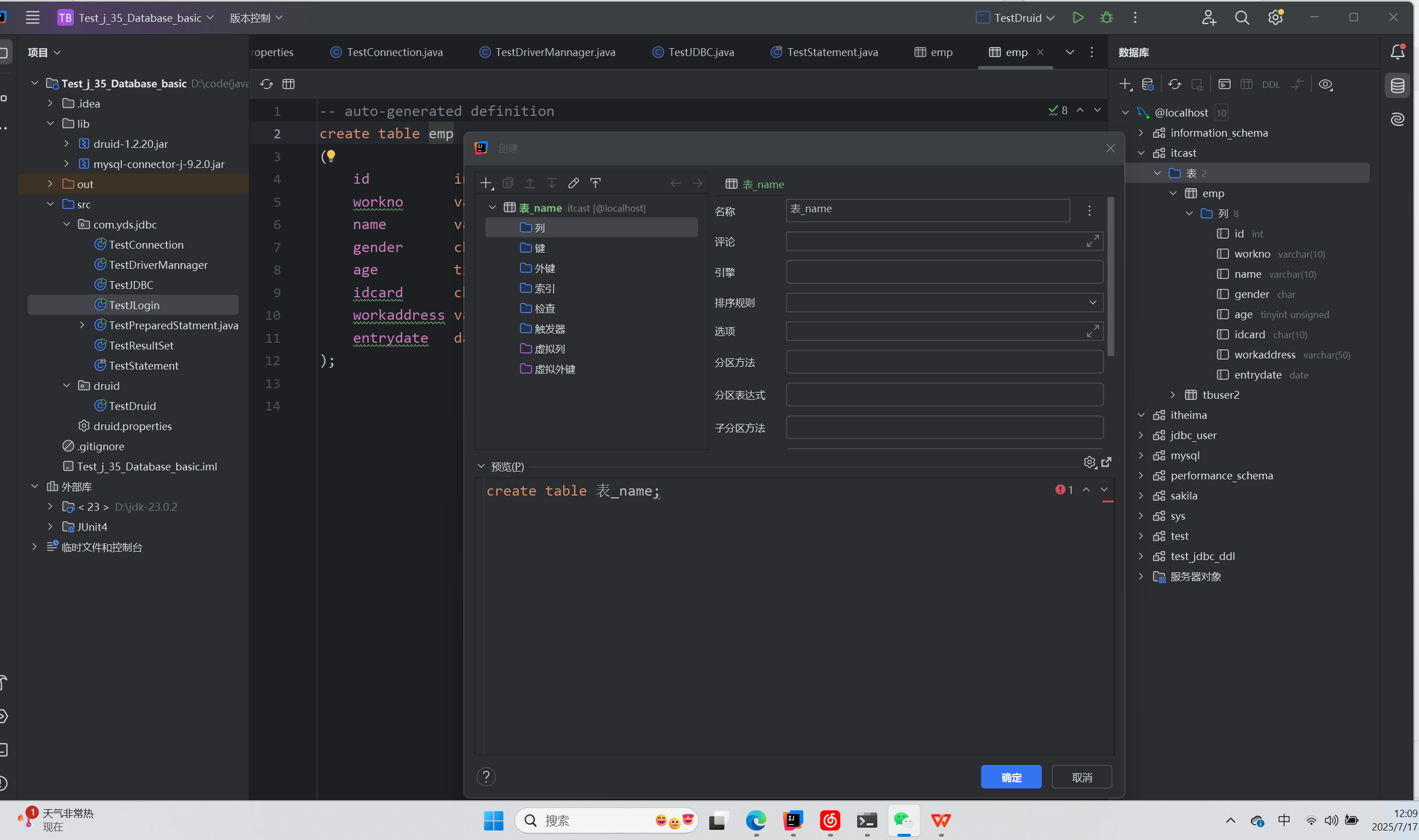Click the Refresh icon in database panel
1419x840 pixels.
click(1174, 84)
